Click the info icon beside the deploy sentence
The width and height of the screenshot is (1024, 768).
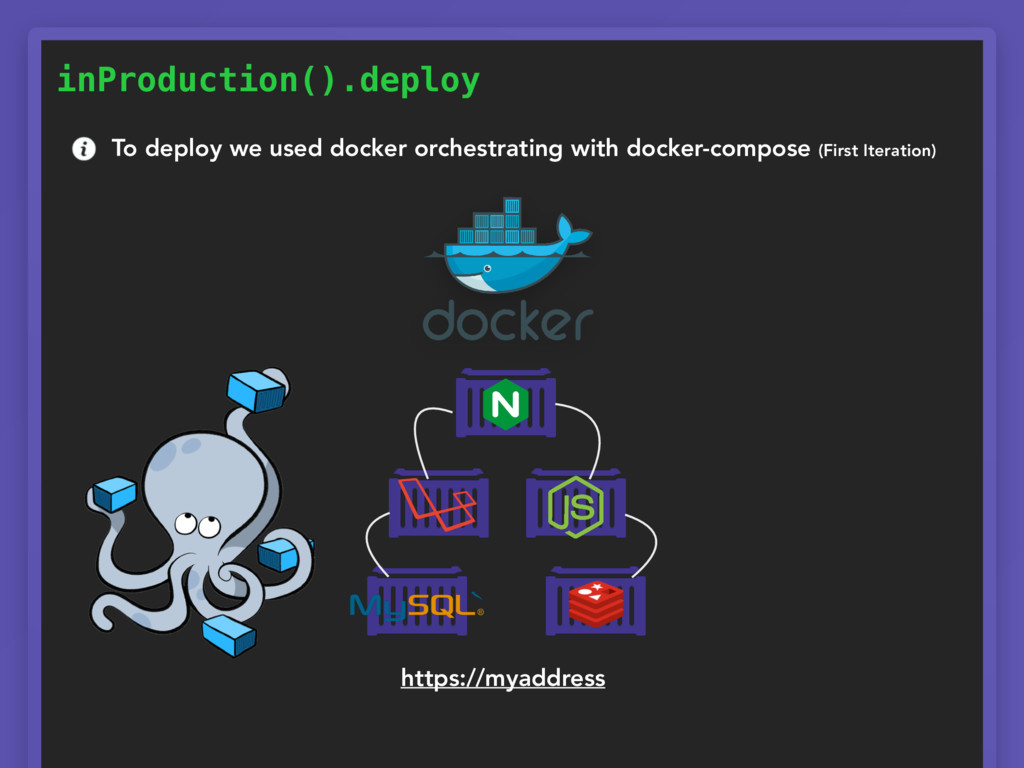point(84,149)
